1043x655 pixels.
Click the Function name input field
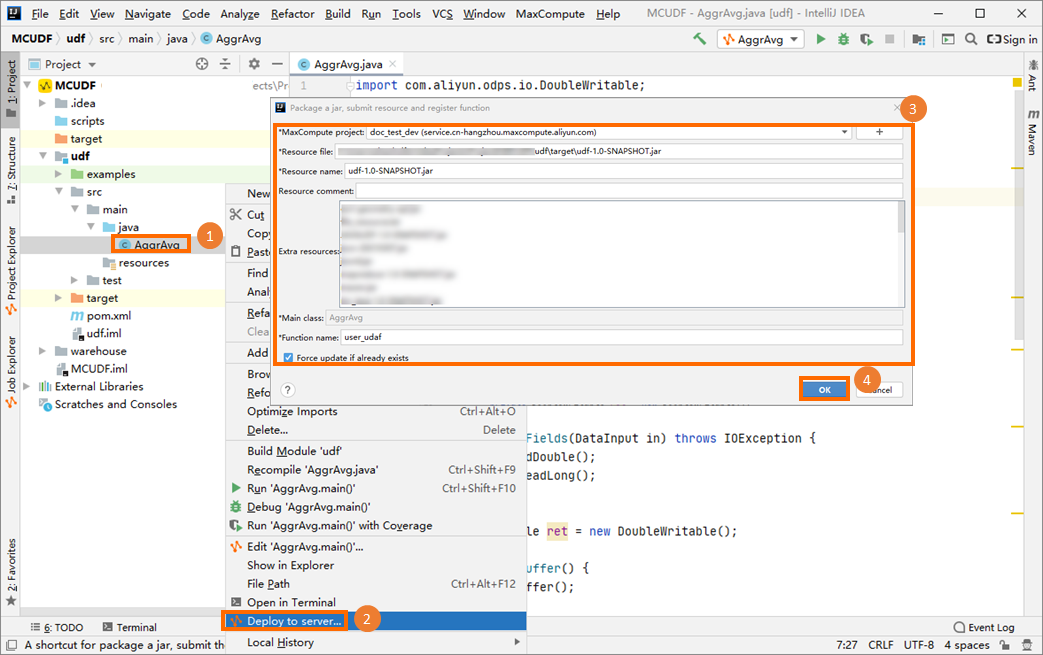pyautogui.click(x=621, y=337)
